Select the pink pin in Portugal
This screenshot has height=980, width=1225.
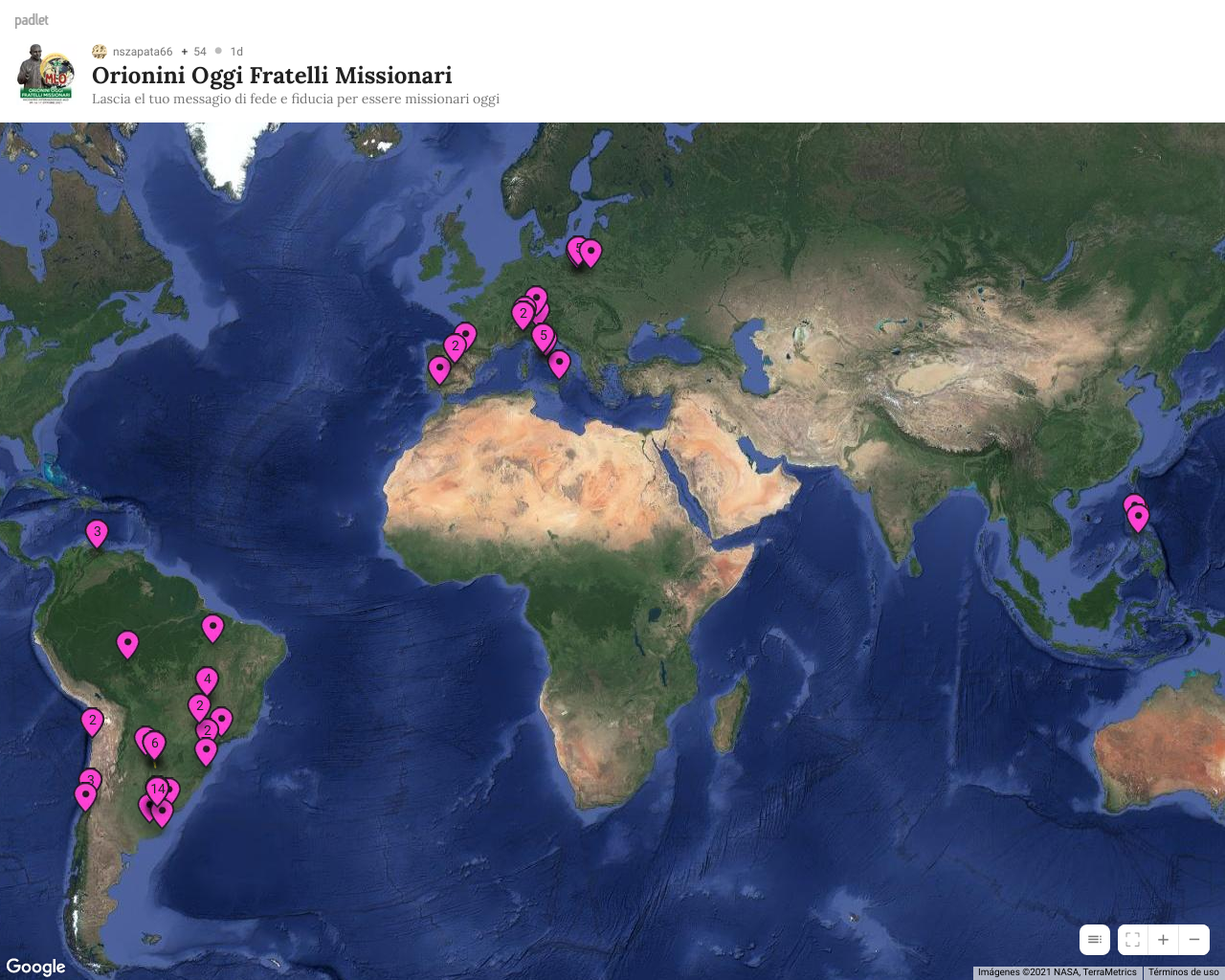pyautogui.click(x=439, y=368)
